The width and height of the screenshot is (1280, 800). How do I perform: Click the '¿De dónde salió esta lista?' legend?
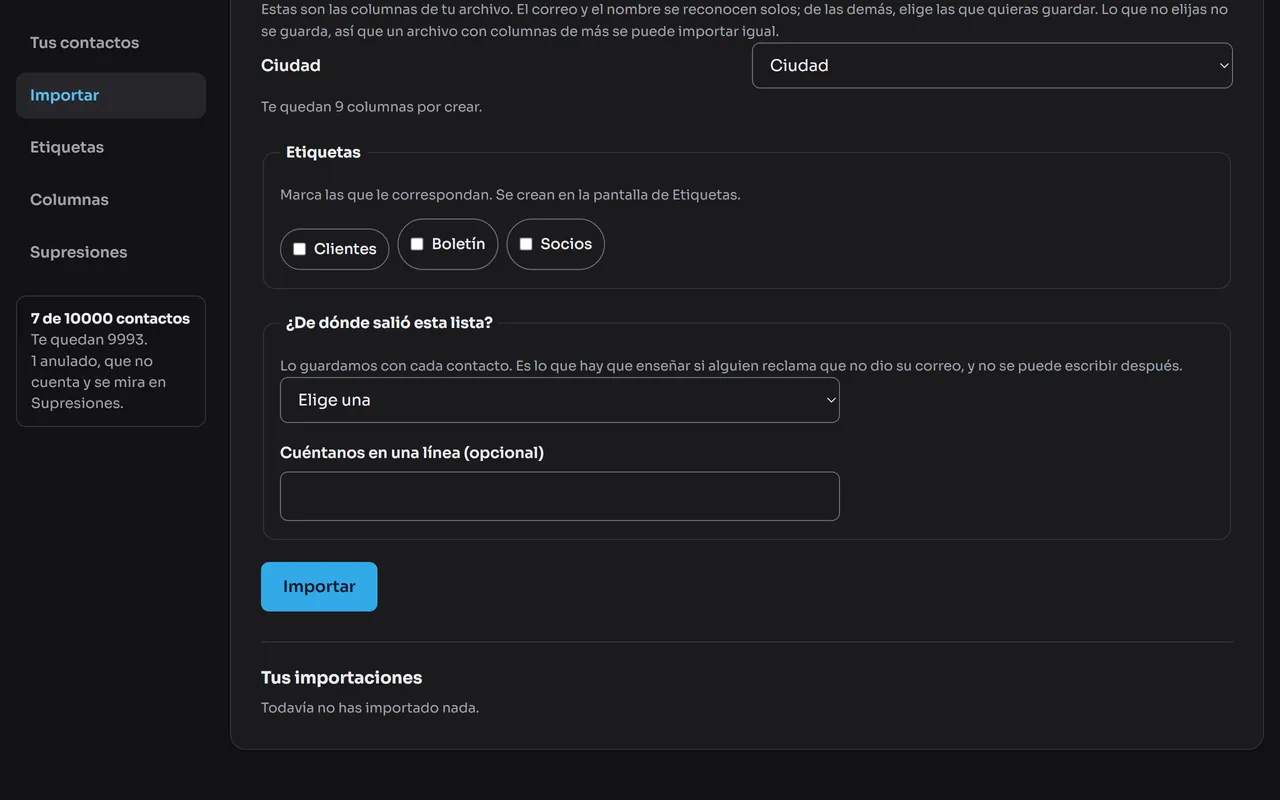click(x=389, y=322)
